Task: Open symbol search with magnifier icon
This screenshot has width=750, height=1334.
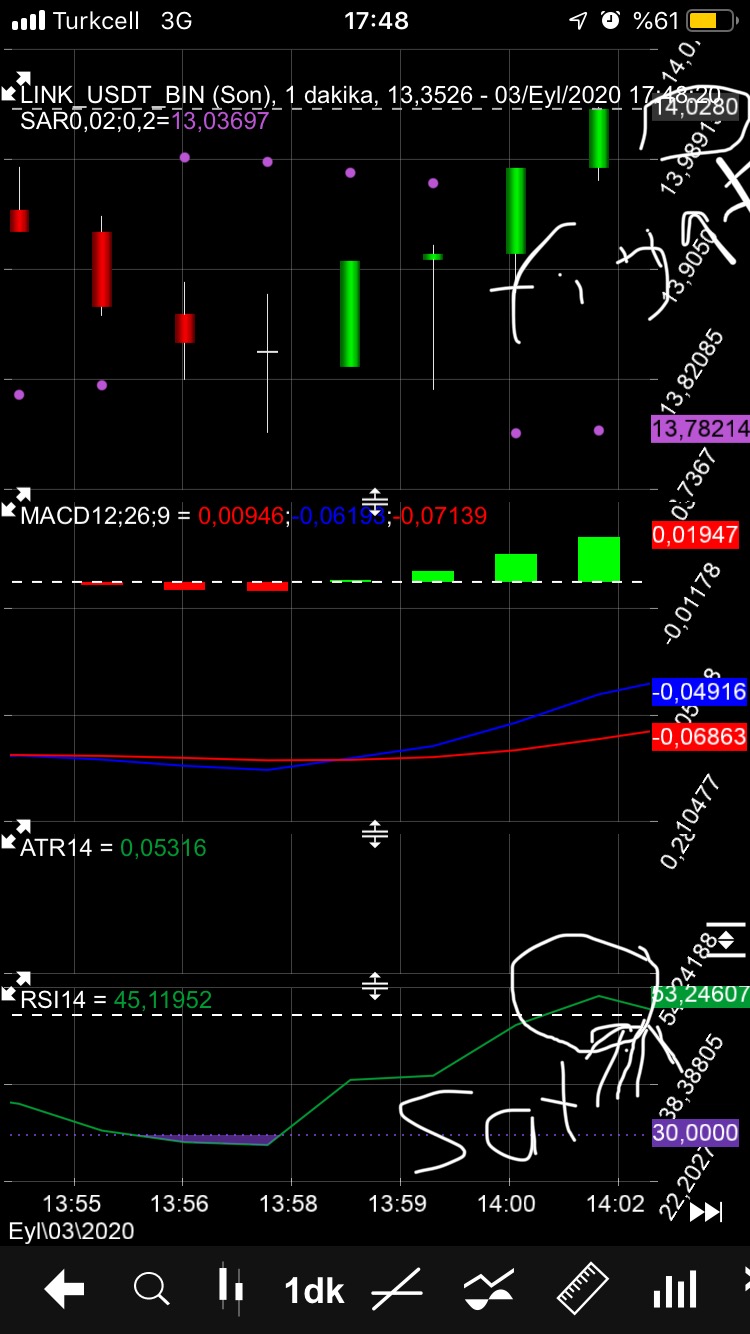Action: pos(151,1290)
